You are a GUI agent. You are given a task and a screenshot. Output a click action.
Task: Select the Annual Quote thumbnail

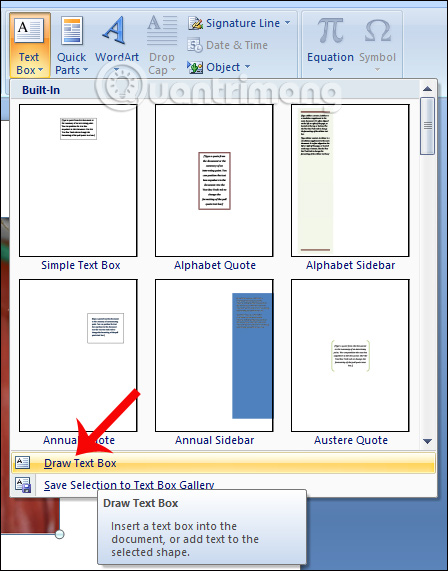[x=78, y=355]
